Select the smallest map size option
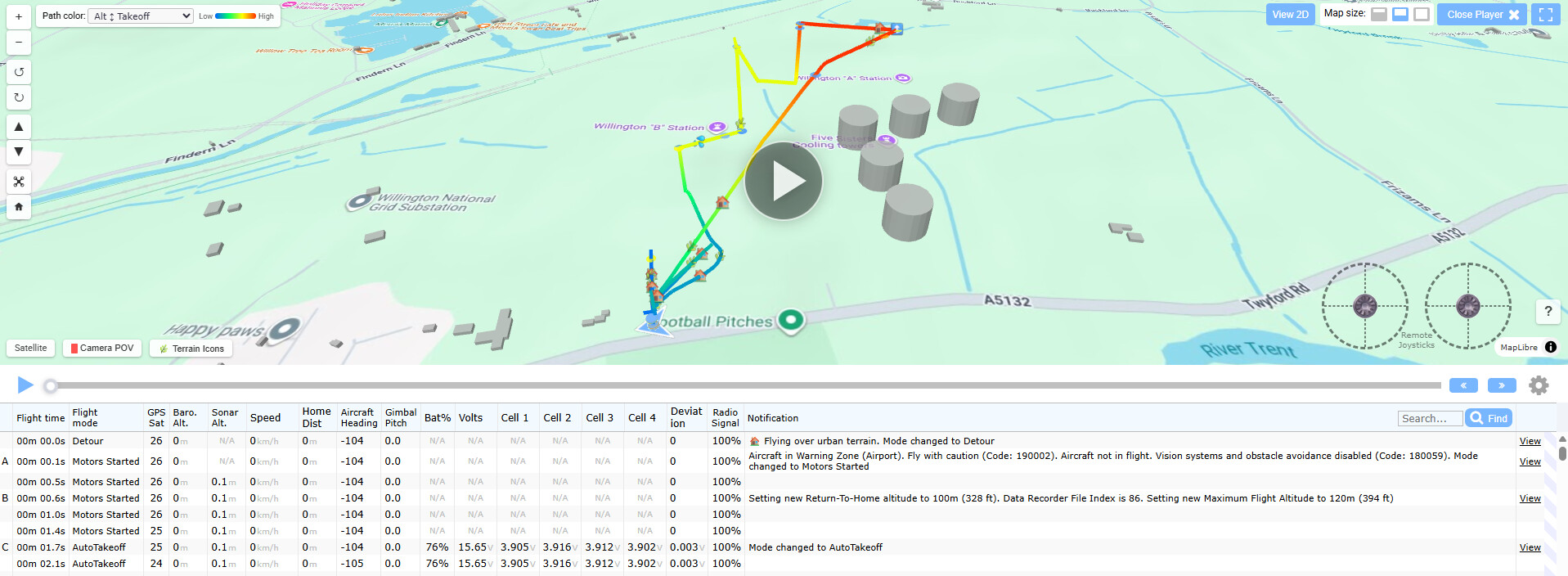This screenshot has width=1568, height=576. pos(1379,15)
